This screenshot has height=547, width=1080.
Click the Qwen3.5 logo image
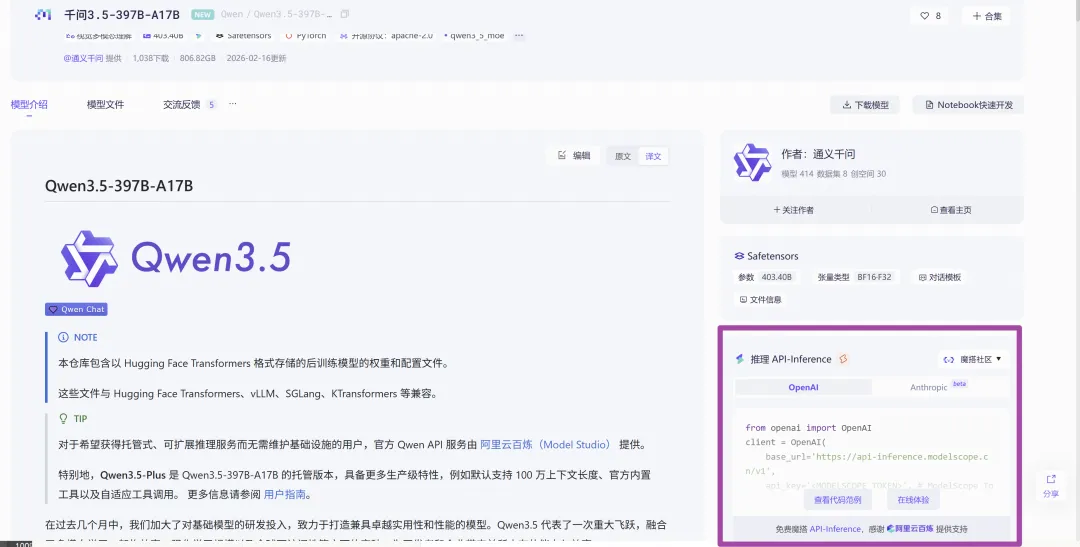(x=176, y=258)
